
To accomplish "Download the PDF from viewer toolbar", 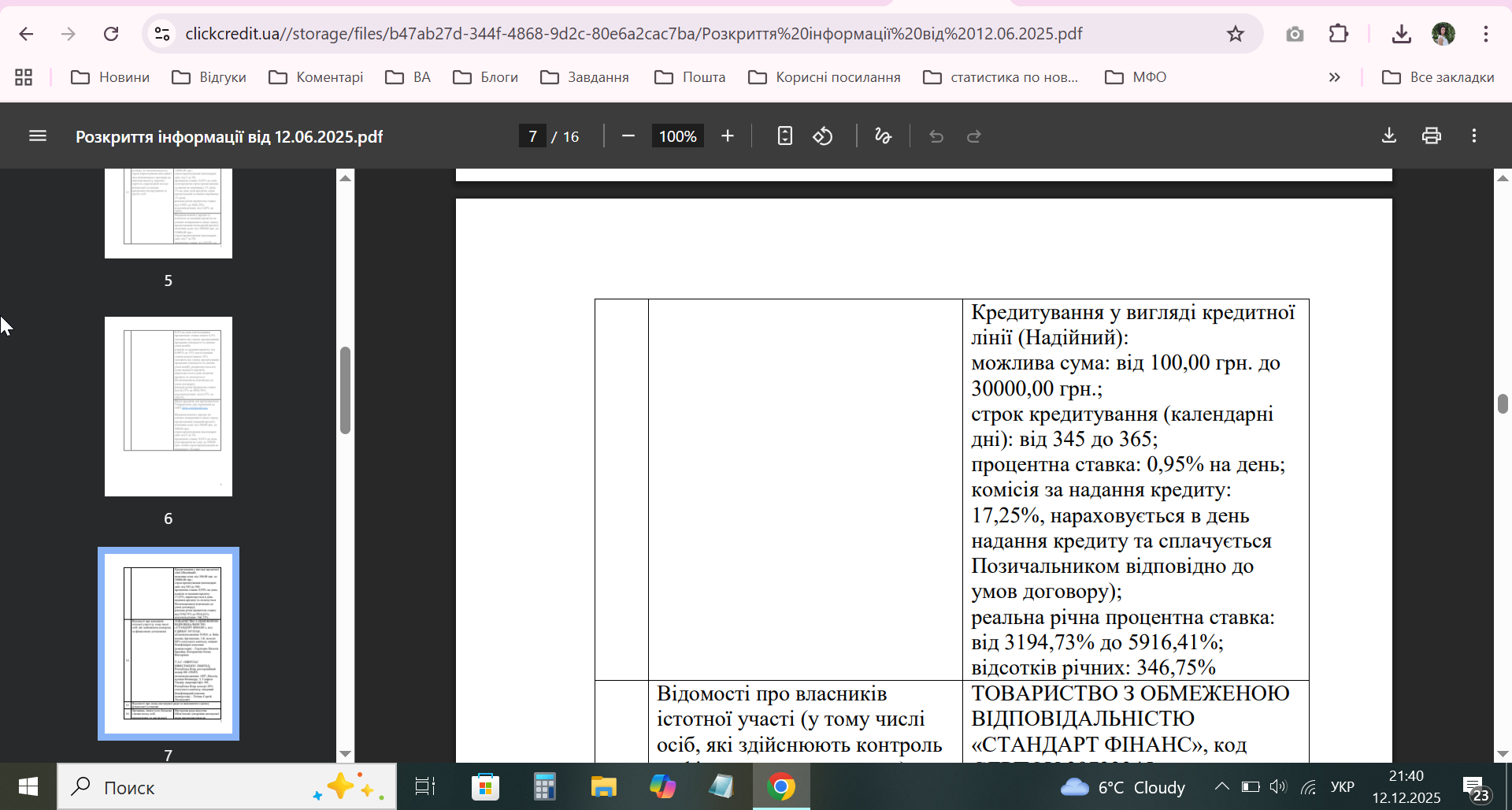I will 1389,136.
